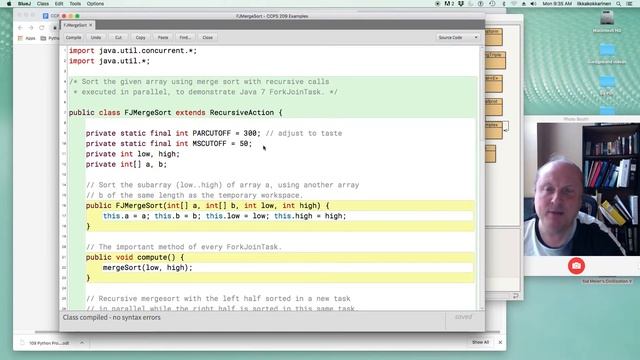Viewport: 640px width, 360px height.
Task: Click the volume icon in the menu bar
Action: 533,4
